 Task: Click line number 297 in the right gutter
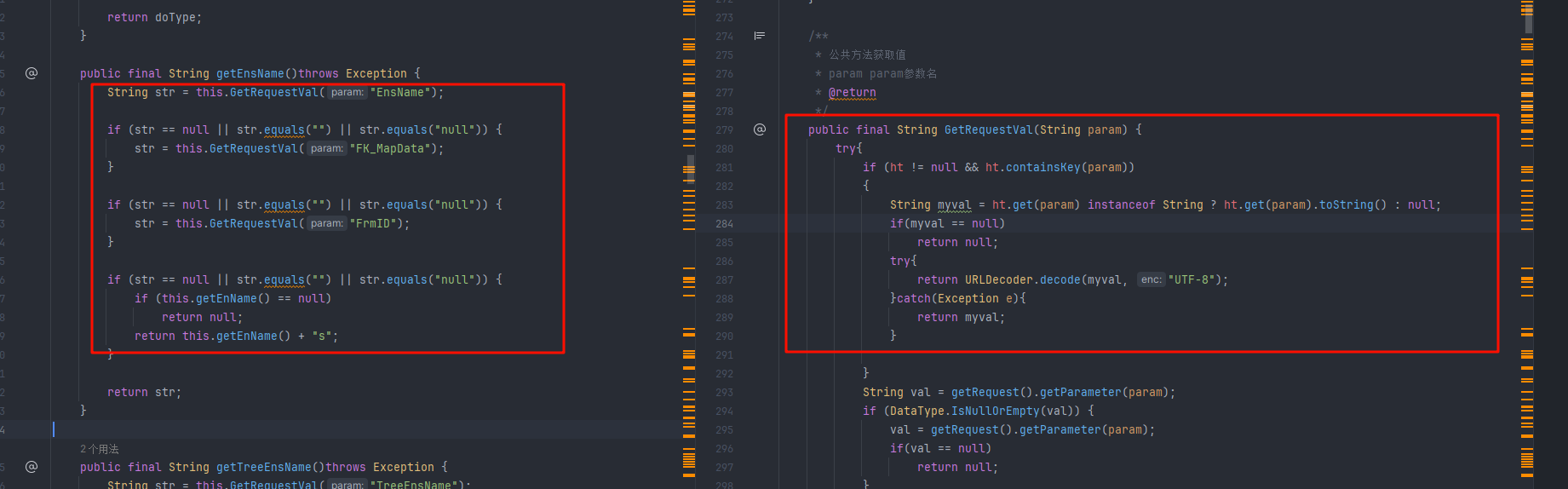coord(725,468)
